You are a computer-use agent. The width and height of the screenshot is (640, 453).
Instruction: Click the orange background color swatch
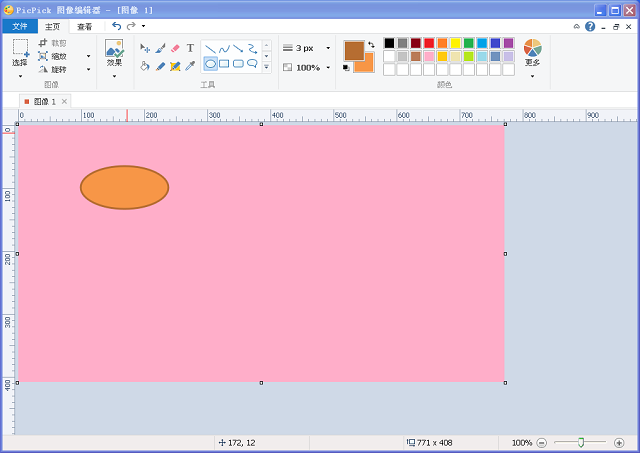367,65
